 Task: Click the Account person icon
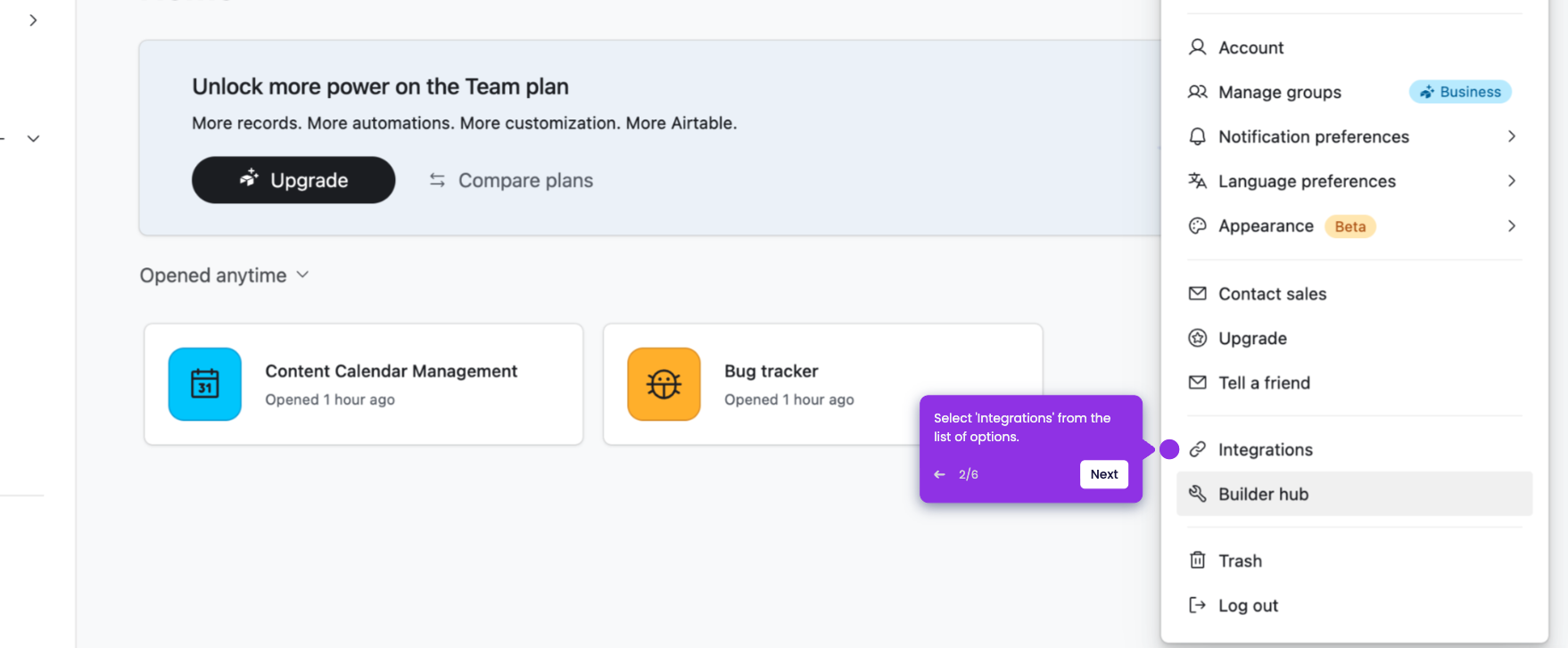tap(1197, 47)
